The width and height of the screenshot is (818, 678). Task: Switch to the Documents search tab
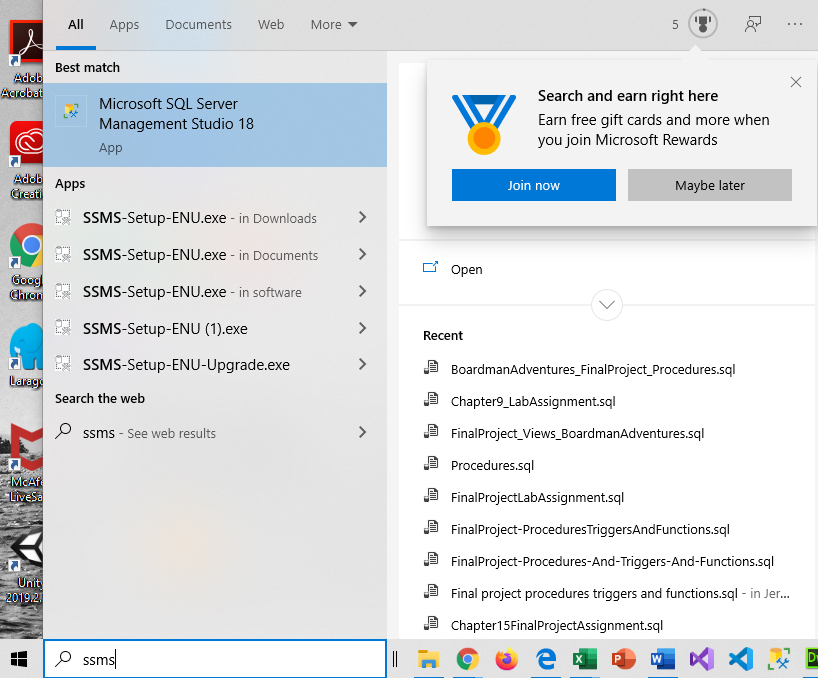(198, 24)
